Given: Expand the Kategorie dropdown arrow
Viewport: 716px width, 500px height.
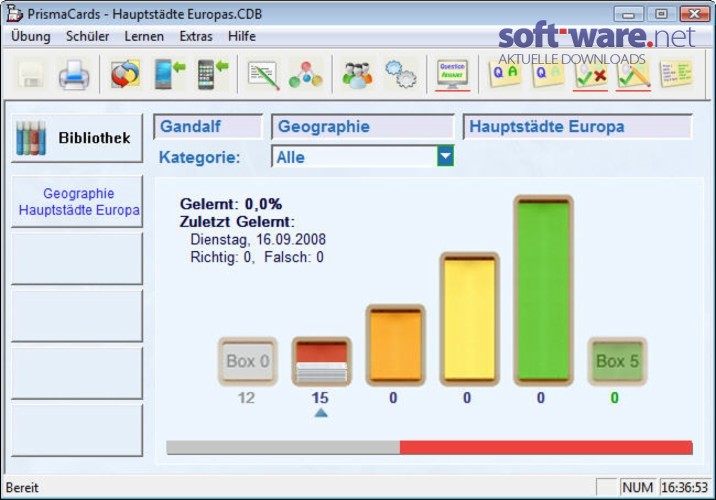Looking at the screenshot, I should (x=445, y=156).
